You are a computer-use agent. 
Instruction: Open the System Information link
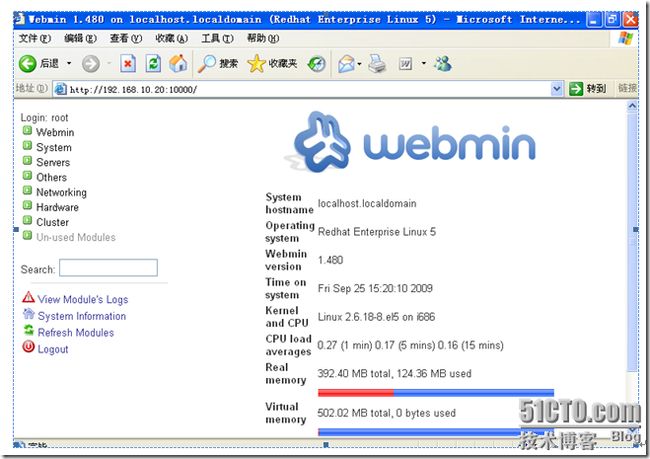coord(82,316)
